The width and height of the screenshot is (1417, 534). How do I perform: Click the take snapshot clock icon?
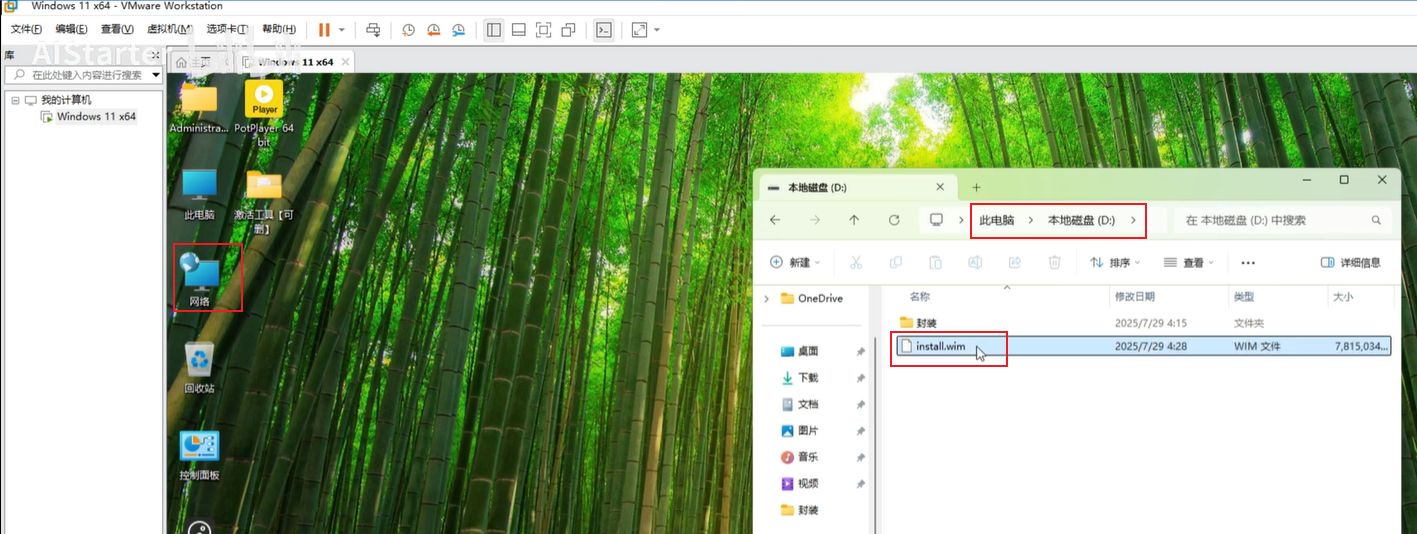click(408, 30)
